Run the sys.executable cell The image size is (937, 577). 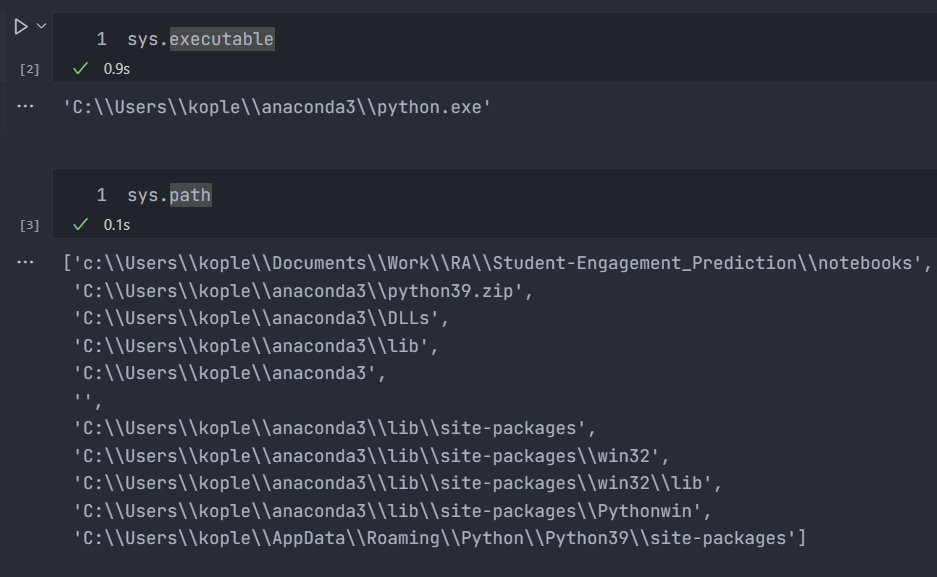tap(20, 27)
